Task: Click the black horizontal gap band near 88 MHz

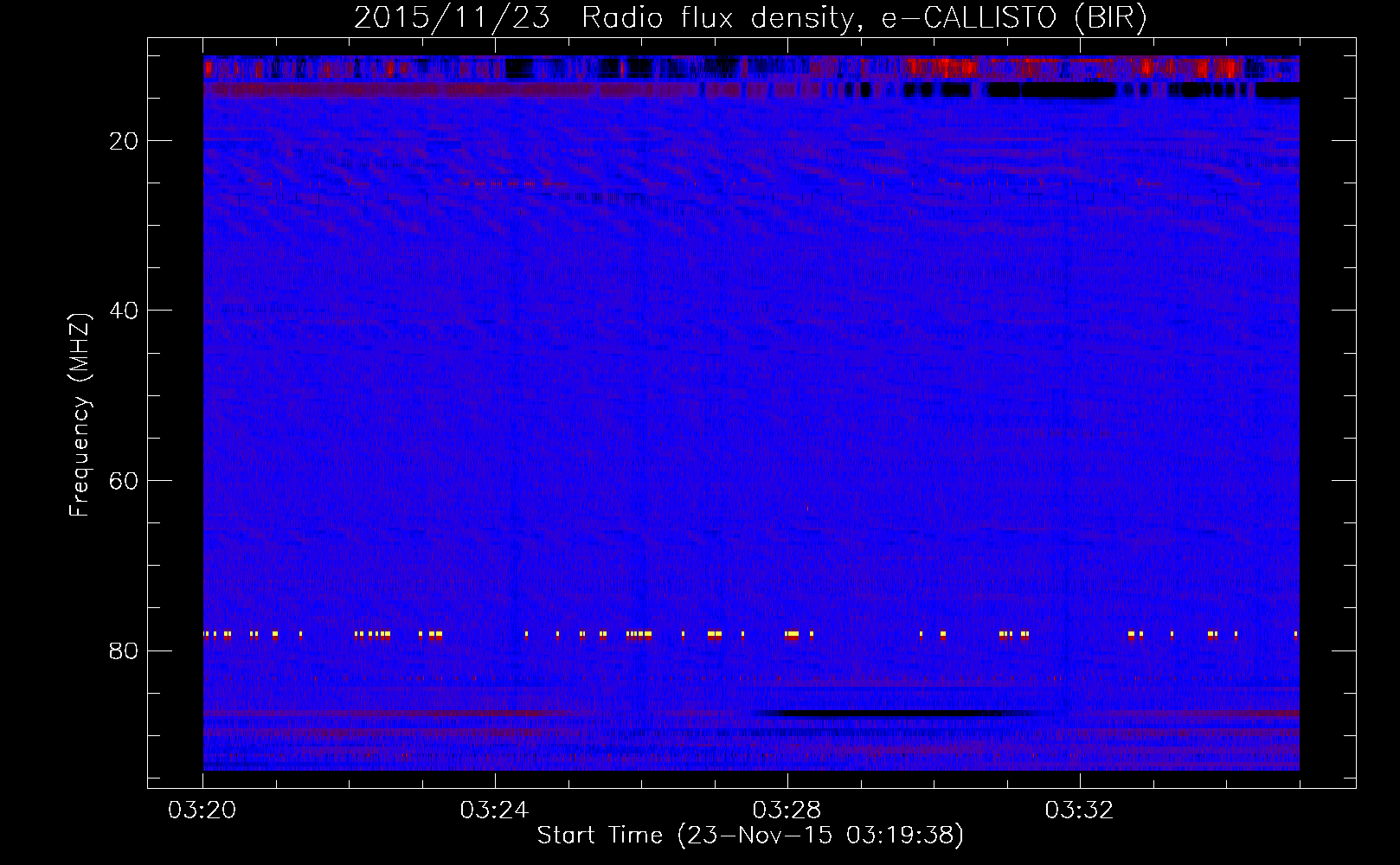Action: (x=891, y=714)
